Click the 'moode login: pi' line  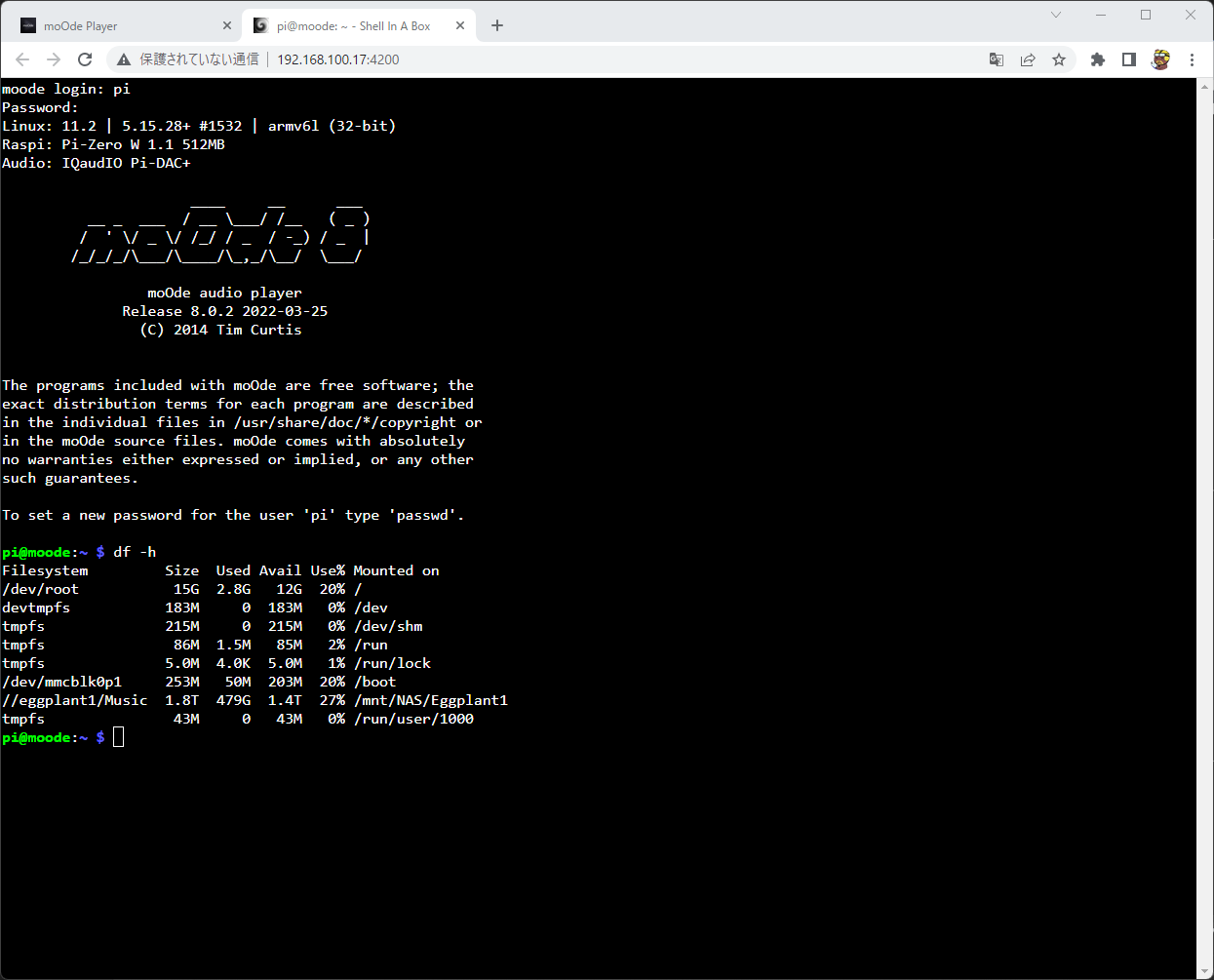[x=66, y=89]
